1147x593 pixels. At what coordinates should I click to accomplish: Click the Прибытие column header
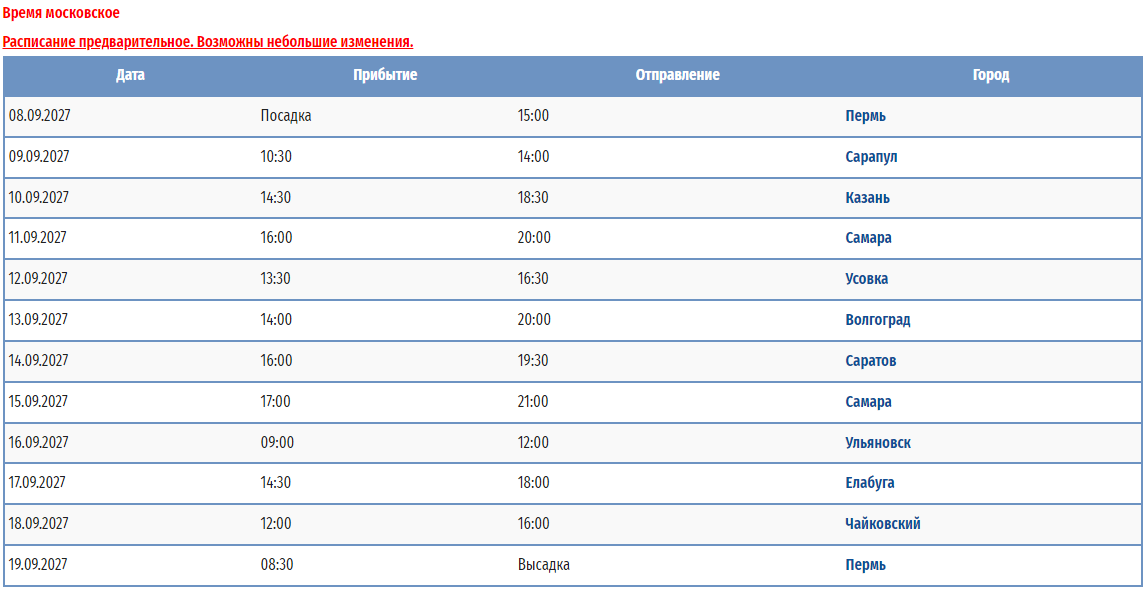(385, 75)
